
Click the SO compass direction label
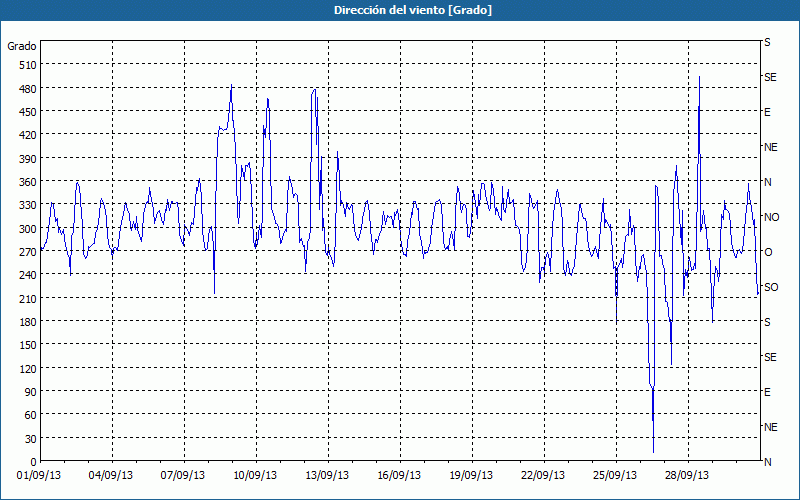click(x=771, y=287)
